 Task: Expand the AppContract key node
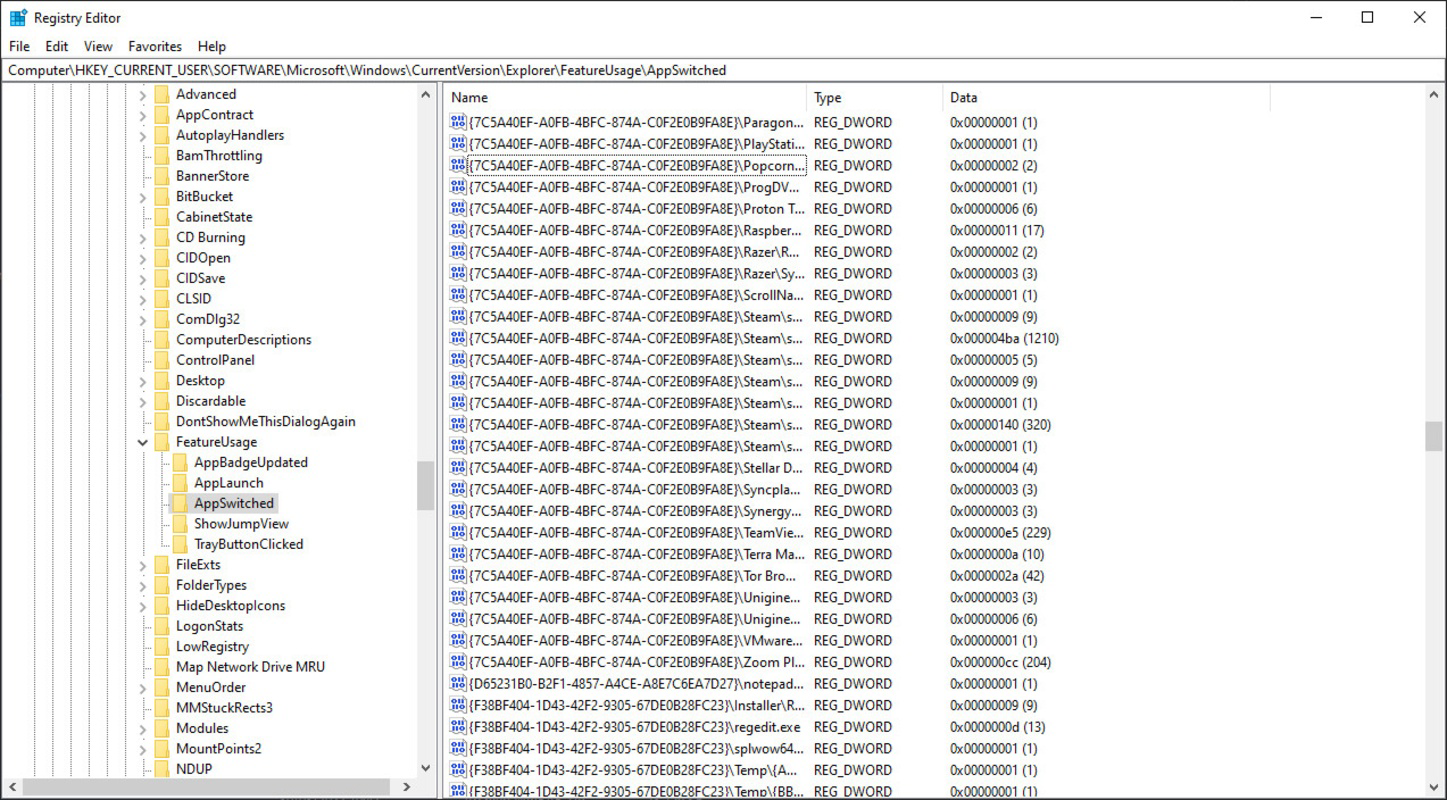tap(142, 115)
